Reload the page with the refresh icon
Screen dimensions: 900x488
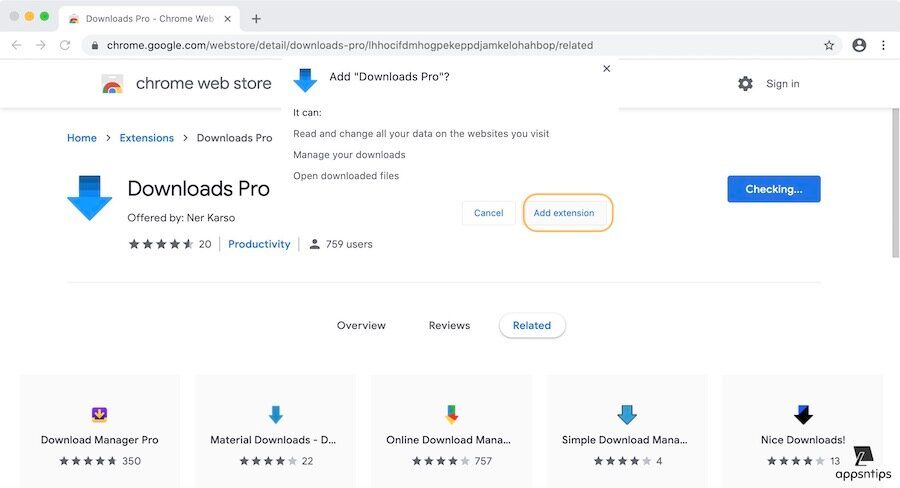click(x=65, y=45)
